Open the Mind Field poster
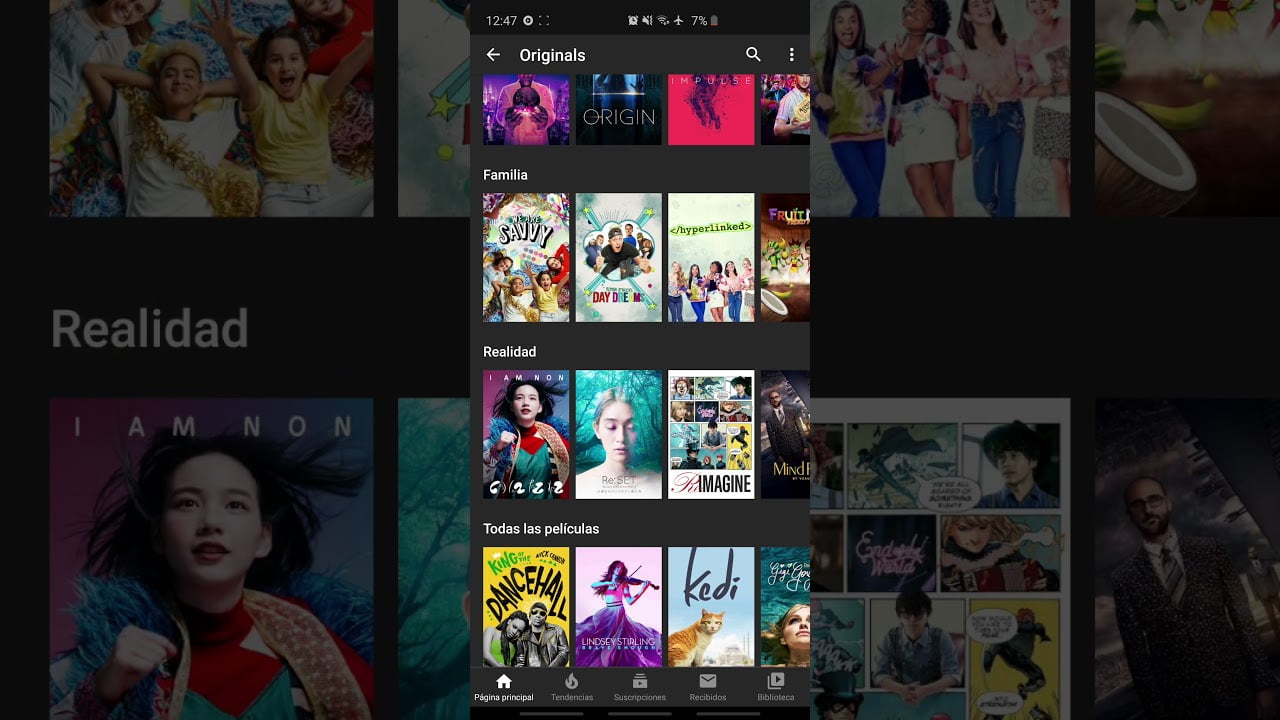The image size is (1280, 720). click(785, 435)
